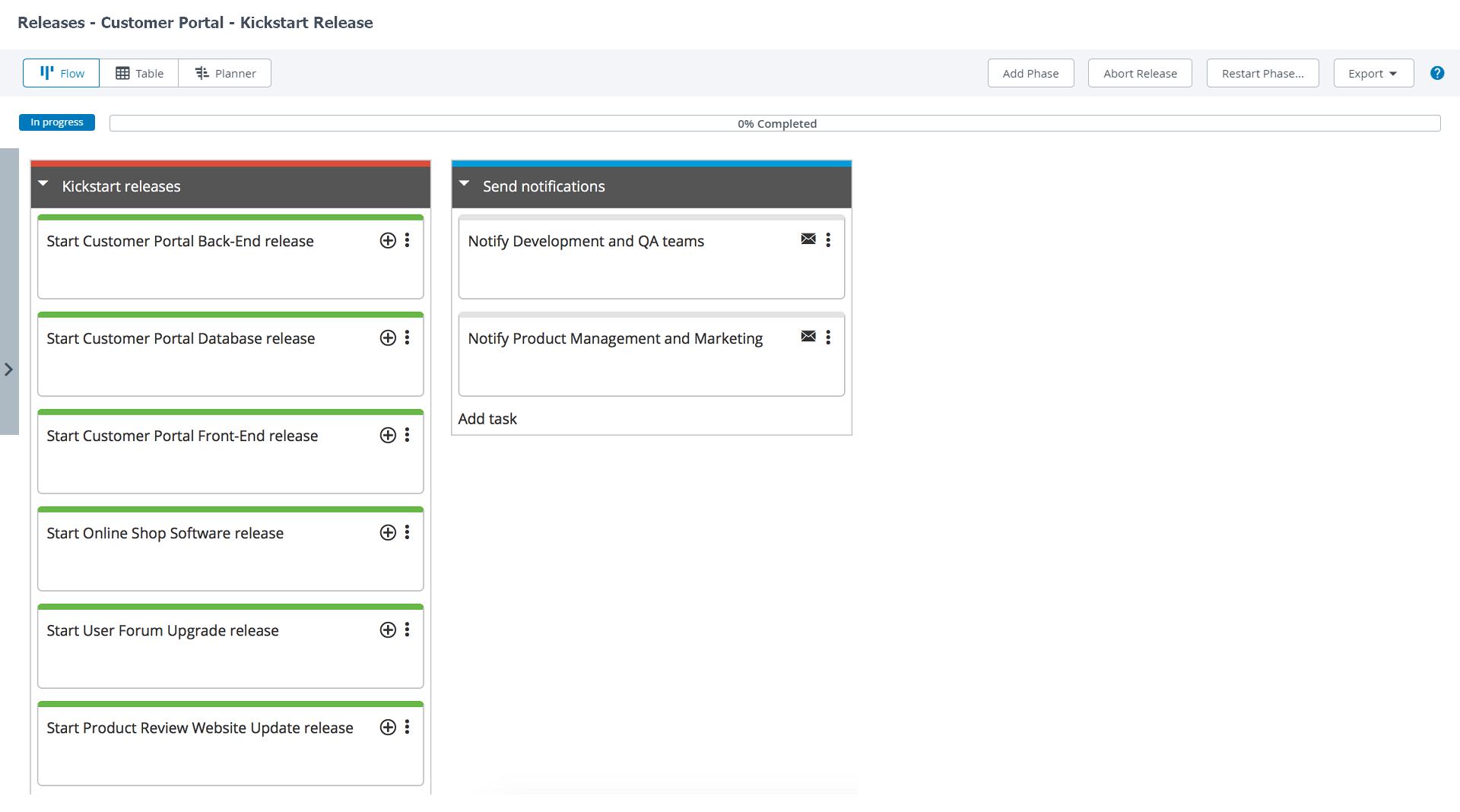The width and height of the screenshot is (1460, 812).
Task: Click the Abort Release button
Action: pyautogui.click(x=1140, y=73)
